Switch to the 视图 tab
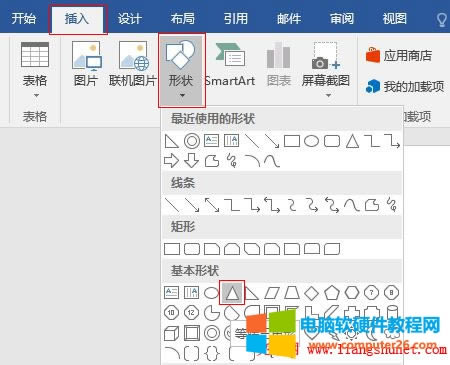The height and width of the screenshot is (365, 450). pyautogui.click(x=395, y=18)
